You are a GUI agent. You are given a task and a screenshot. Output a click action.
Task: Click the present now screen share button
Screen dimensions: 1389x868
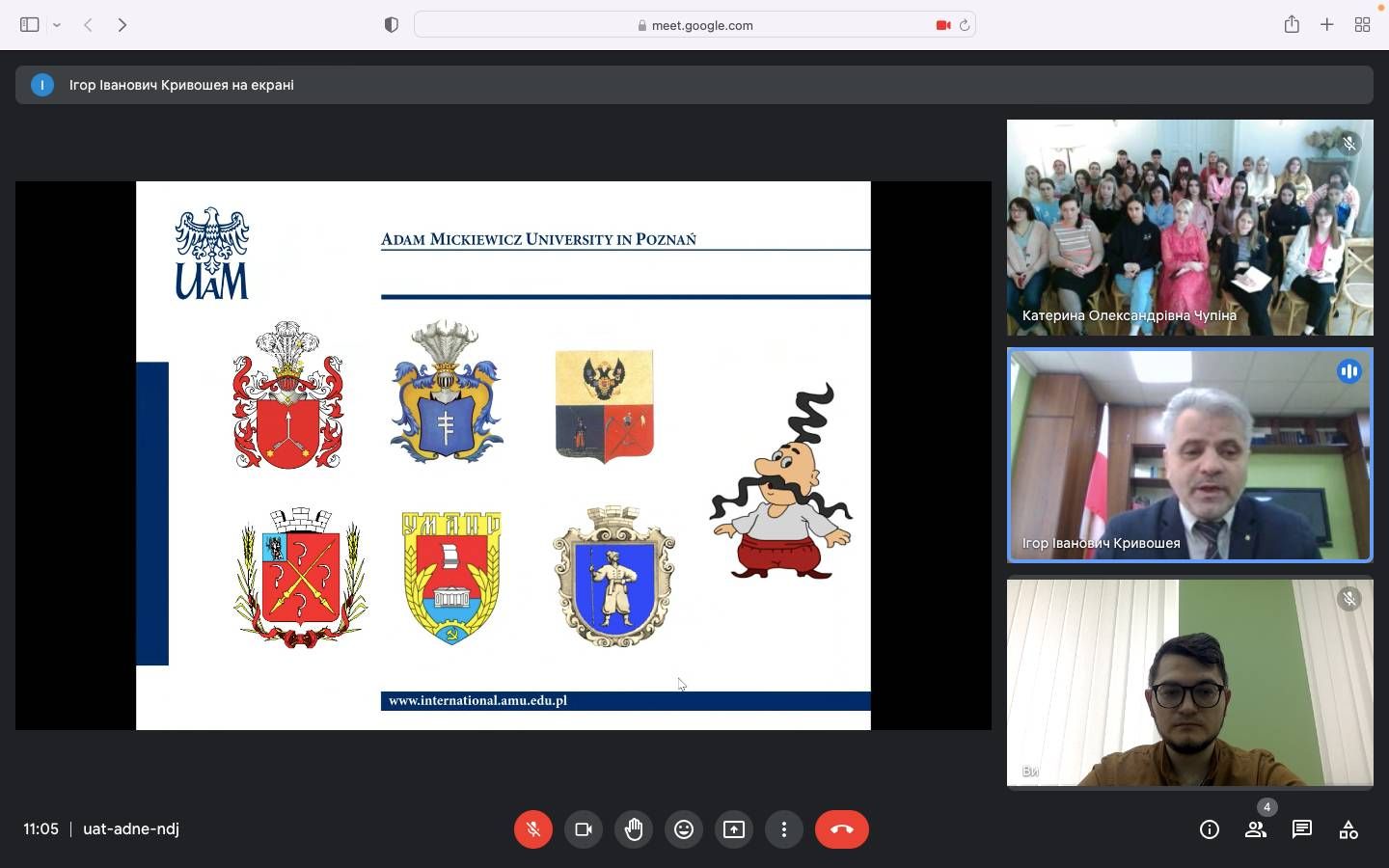point(734,829)
